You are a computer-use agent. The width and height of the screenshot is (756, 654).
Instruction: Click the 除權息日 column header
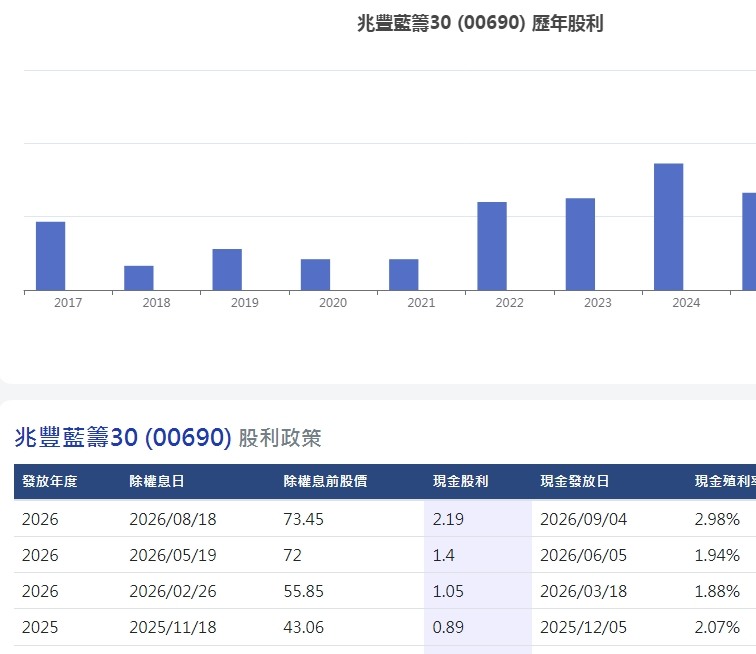(x=157, y=481)
